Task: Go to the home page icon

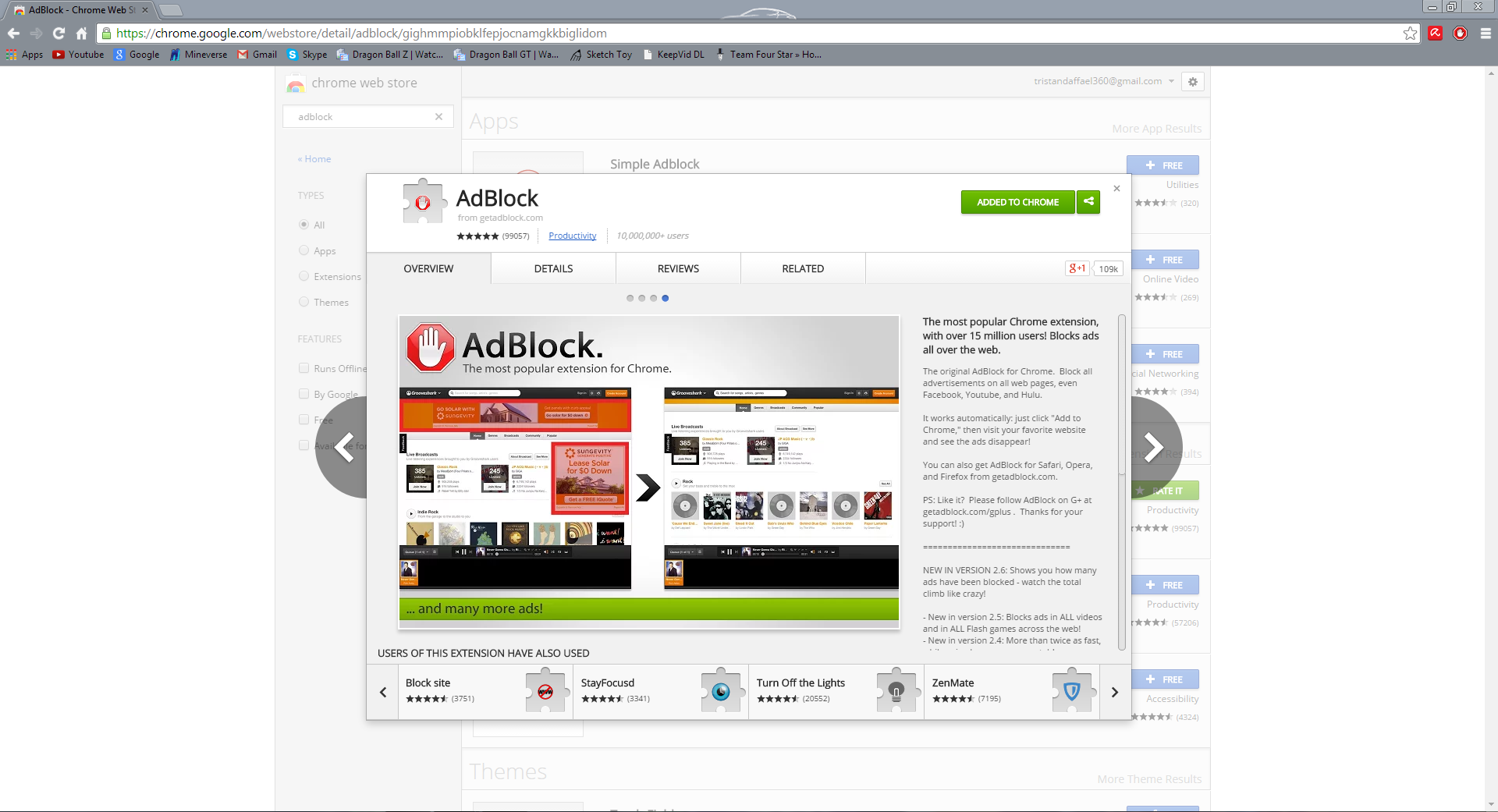Action: click(81, 34)
